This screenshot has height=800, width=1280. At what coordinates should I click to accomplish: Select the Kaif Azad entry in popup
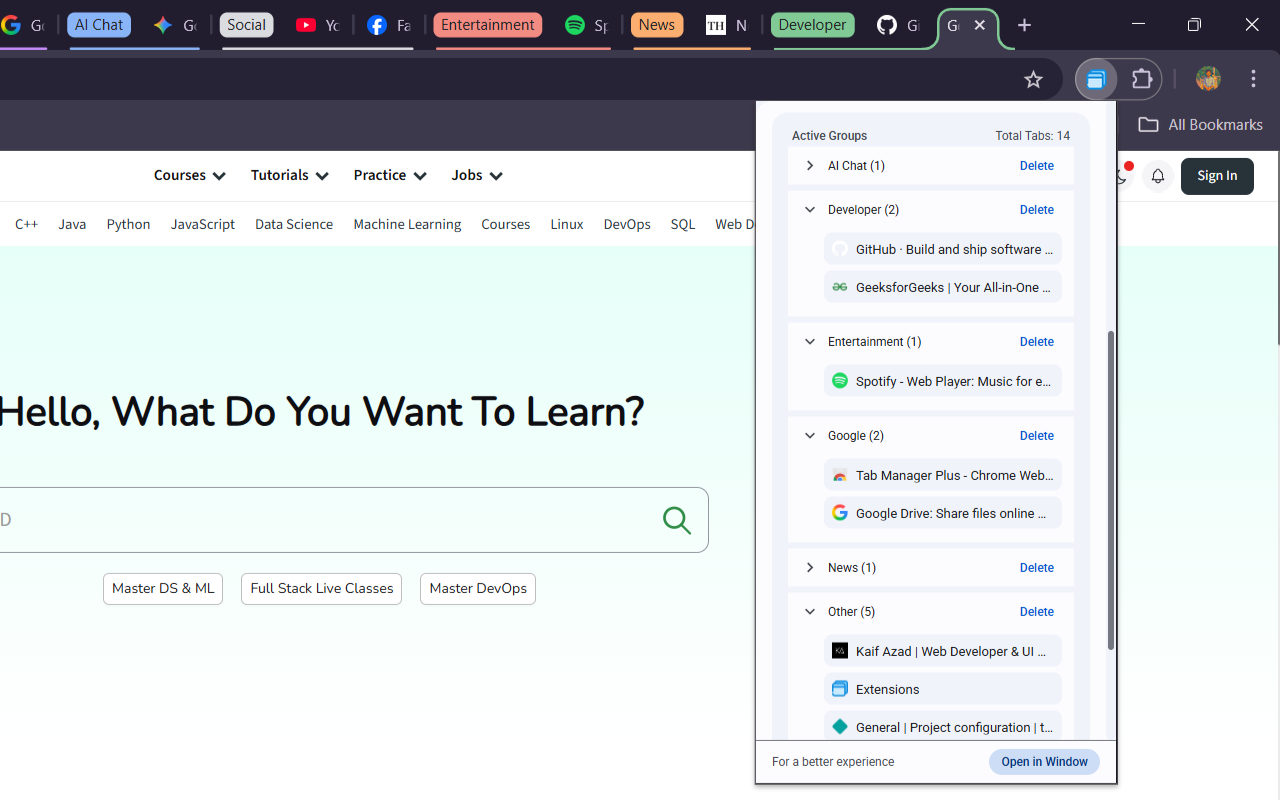[x=943, y=651]
